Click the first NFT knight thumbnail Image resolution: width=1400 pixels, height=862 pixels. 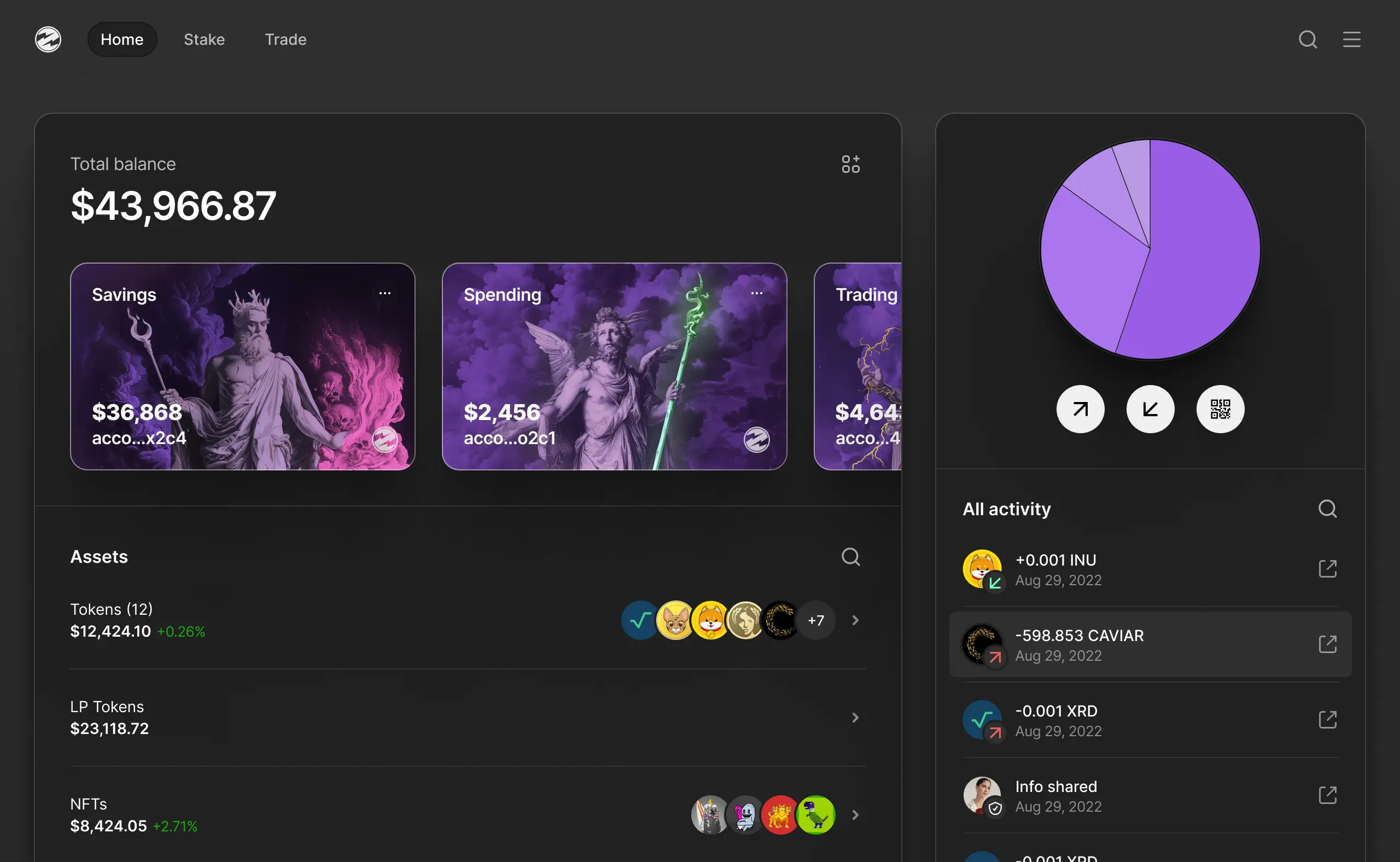click(710, 816)
